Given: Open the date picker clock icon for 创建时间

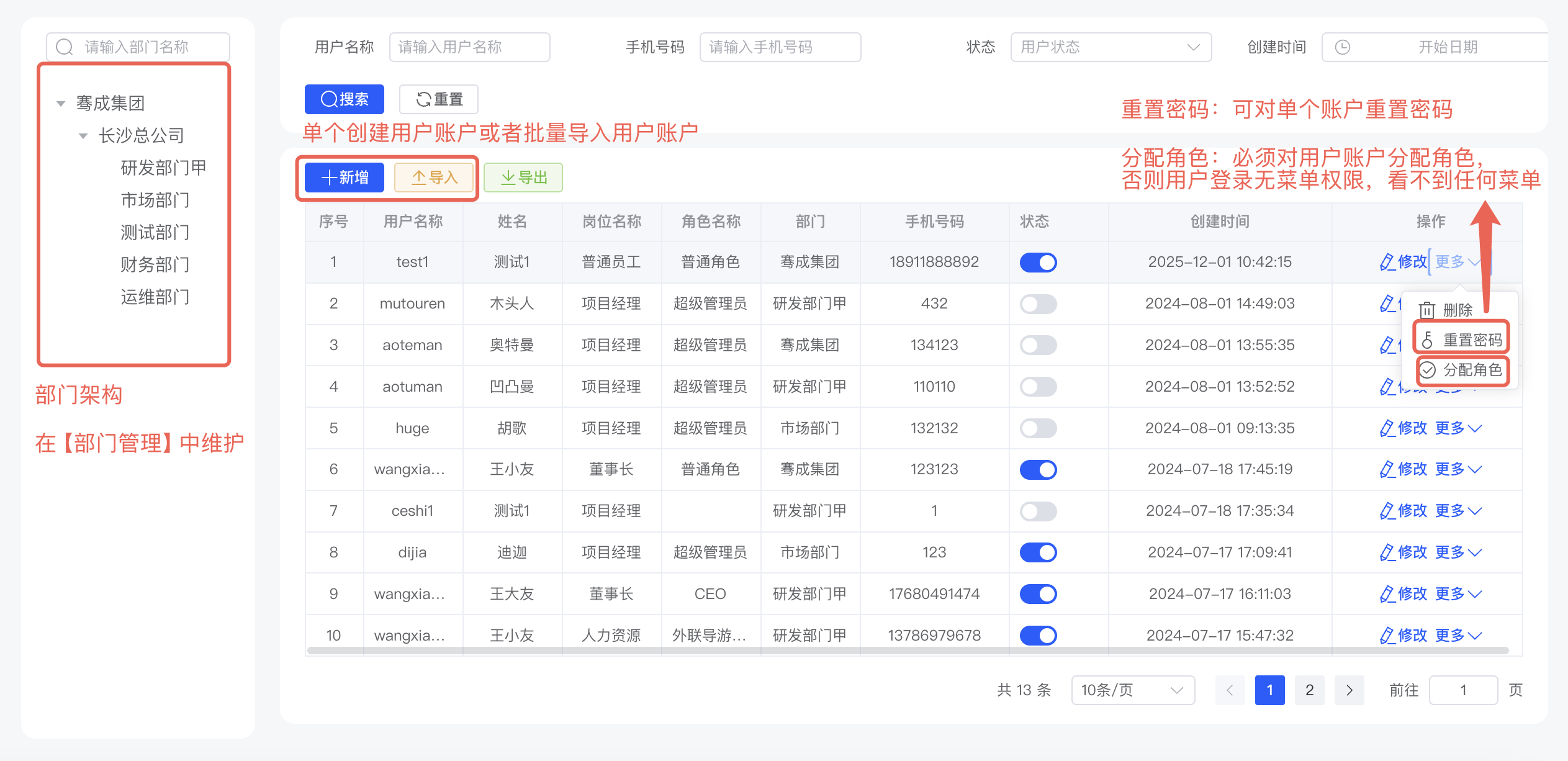Looking at the screenshot, I should (1342, 47).
